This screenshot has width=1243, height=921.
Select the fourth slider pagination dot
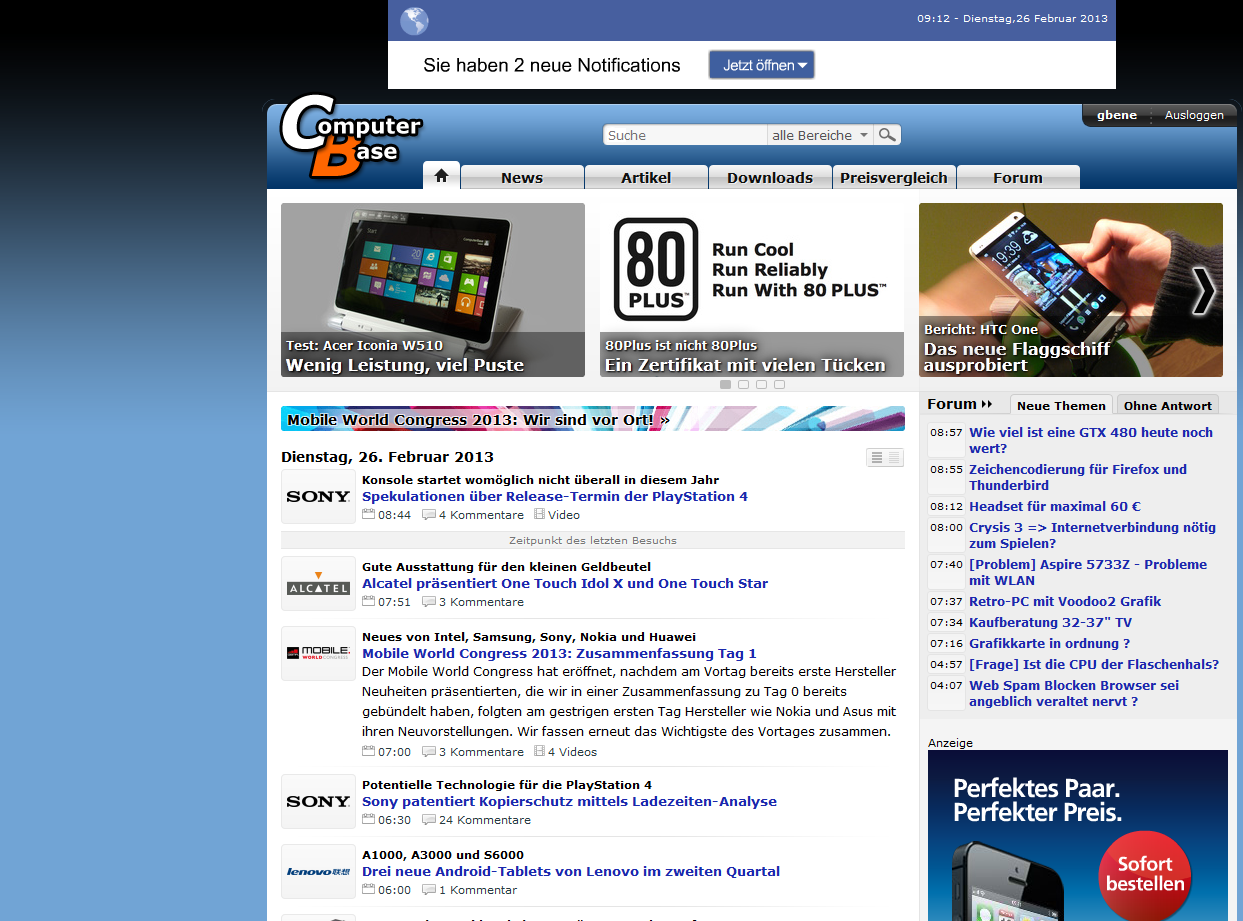pos(779,384)
